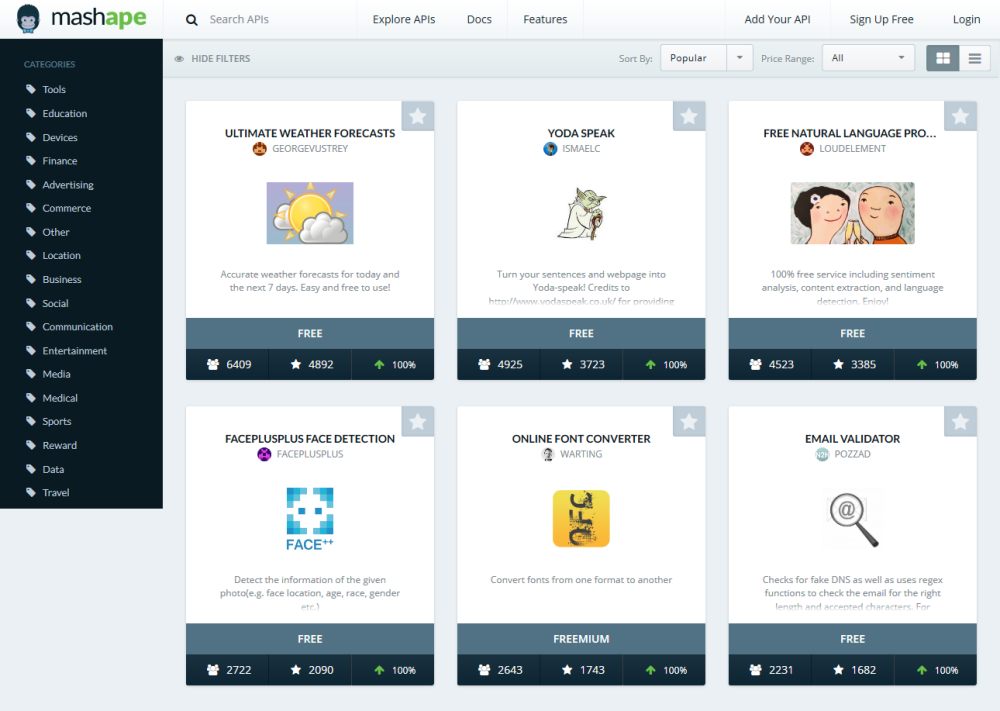Star the FacePlusPlus Face Detection card

click(x=418, y=421)
